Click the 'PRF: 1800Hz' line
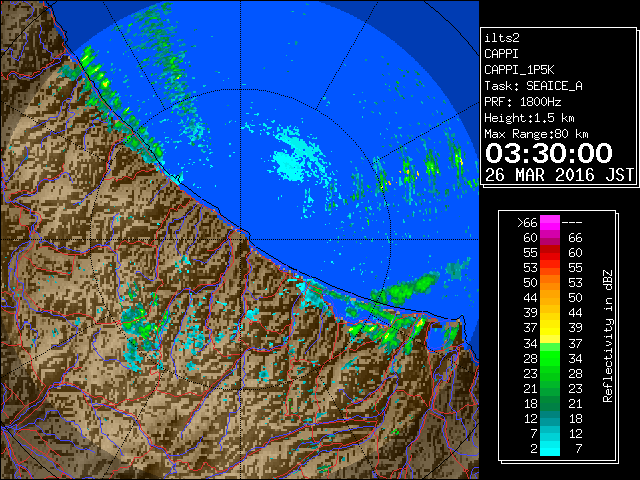640x480 pixels. coord(522,102)
